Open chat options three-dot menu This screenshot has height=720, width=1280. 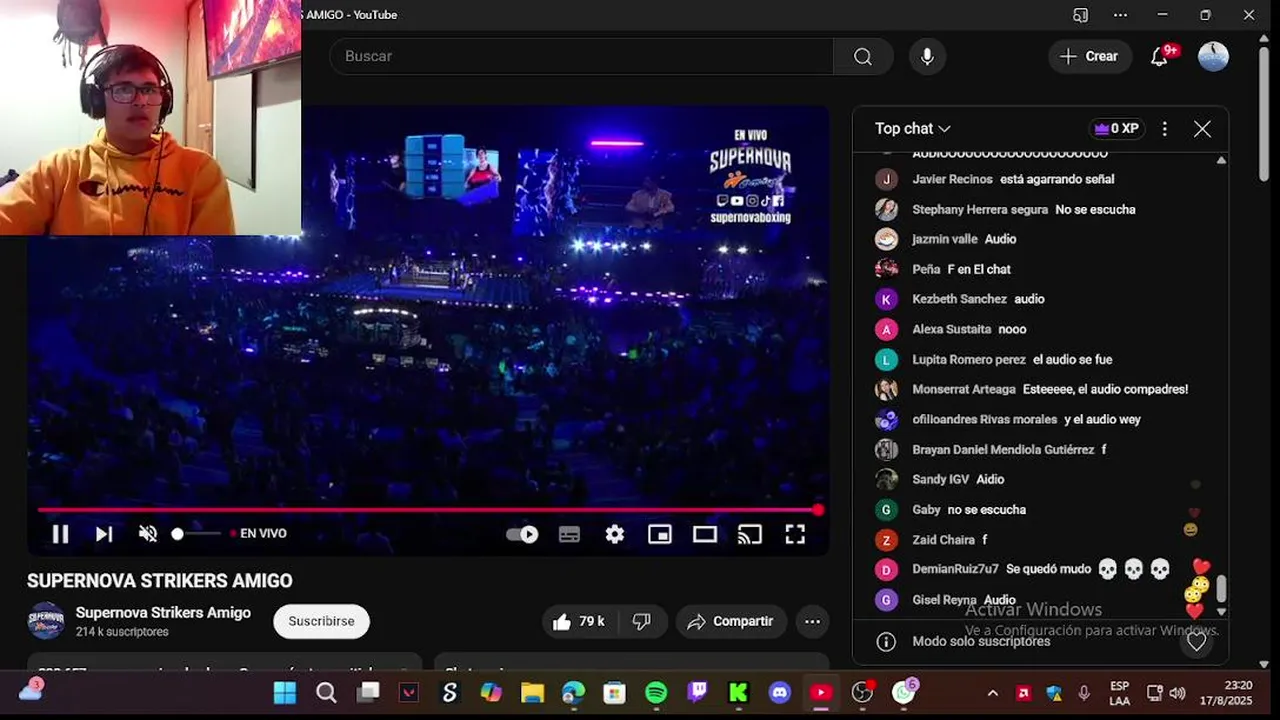pos(1164,128)
